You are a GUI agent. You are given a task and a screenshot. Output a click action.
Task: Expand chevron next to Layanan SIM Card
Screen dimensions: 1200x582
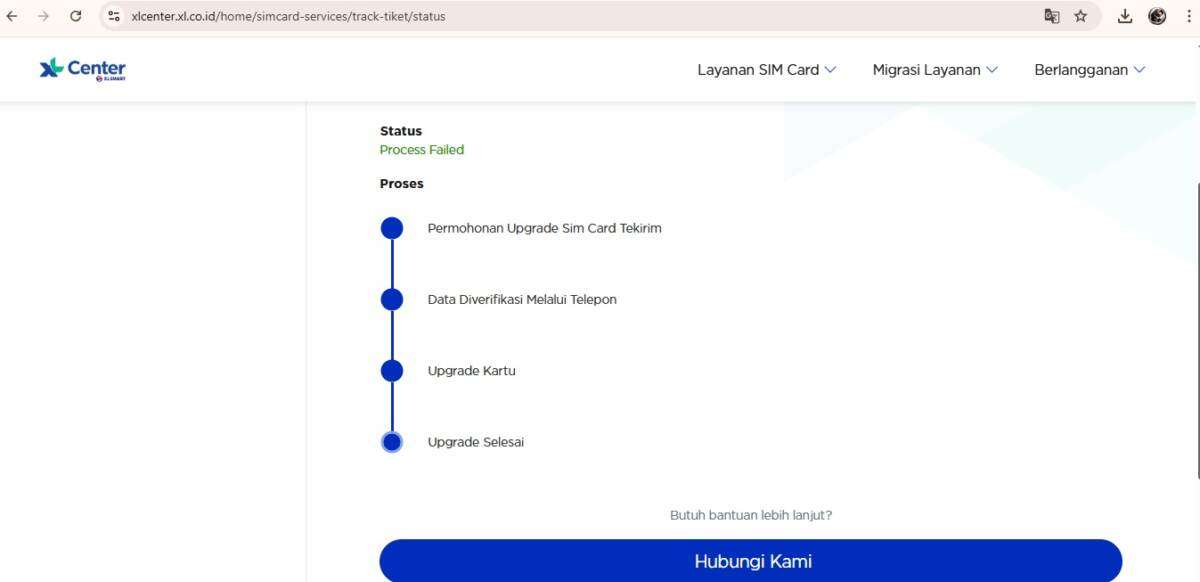830,70
